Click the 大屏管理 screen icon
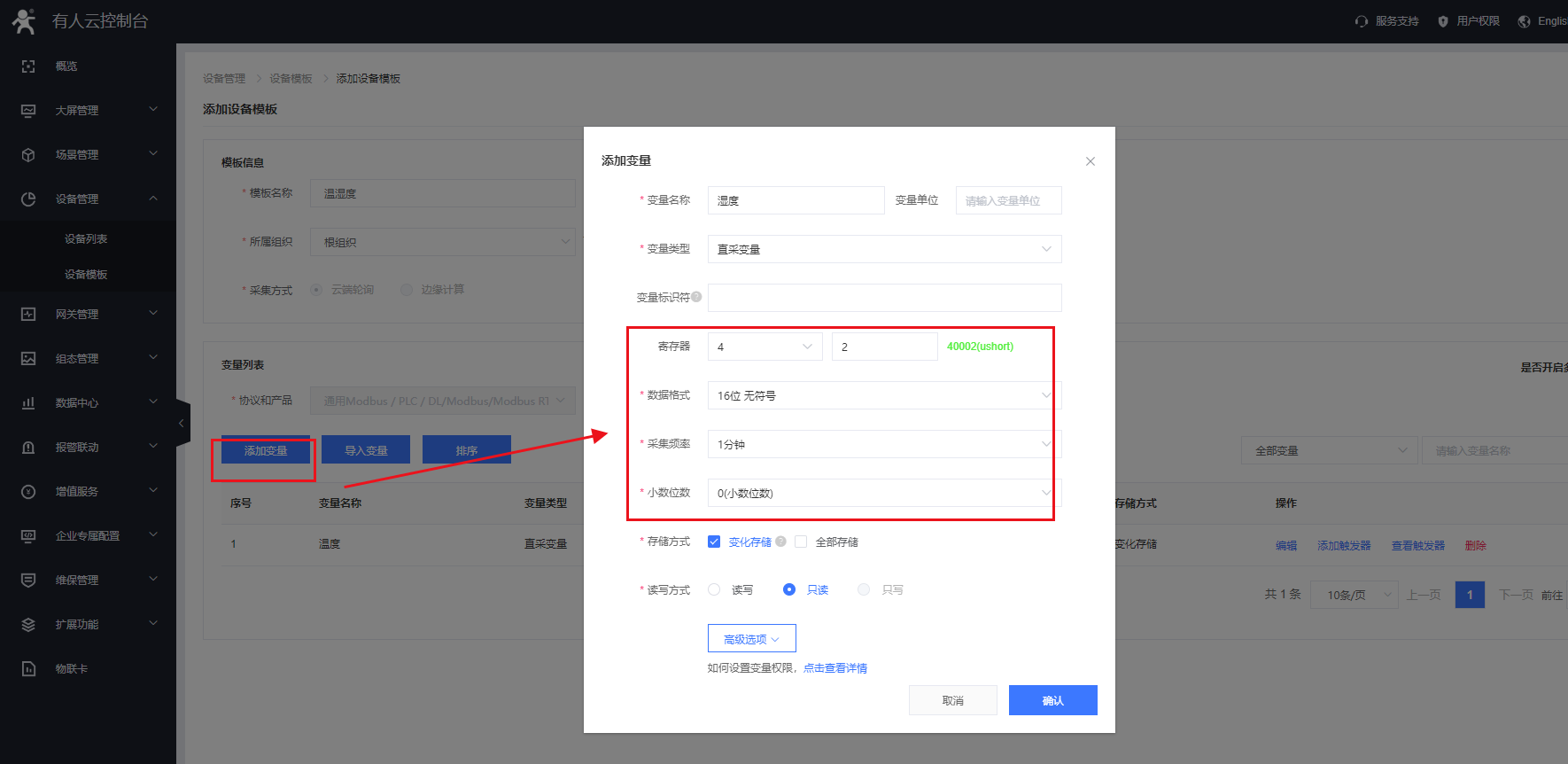Viewport: 1568px width, 764px height. [x=28, y=111]
